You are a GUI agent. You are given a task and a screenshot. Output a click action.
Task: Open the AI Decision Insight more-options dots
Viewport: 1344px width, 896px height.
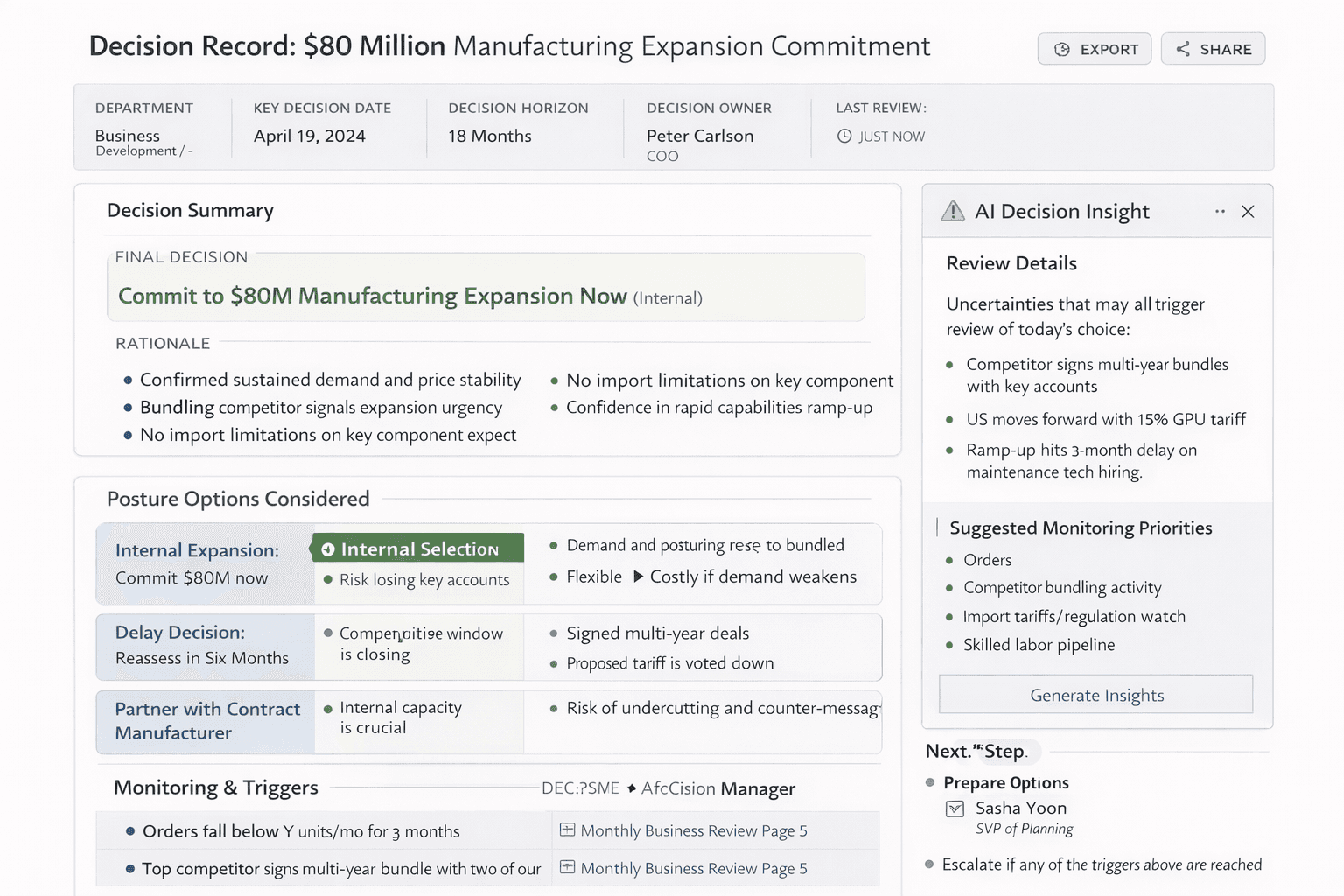point(1220,212)
